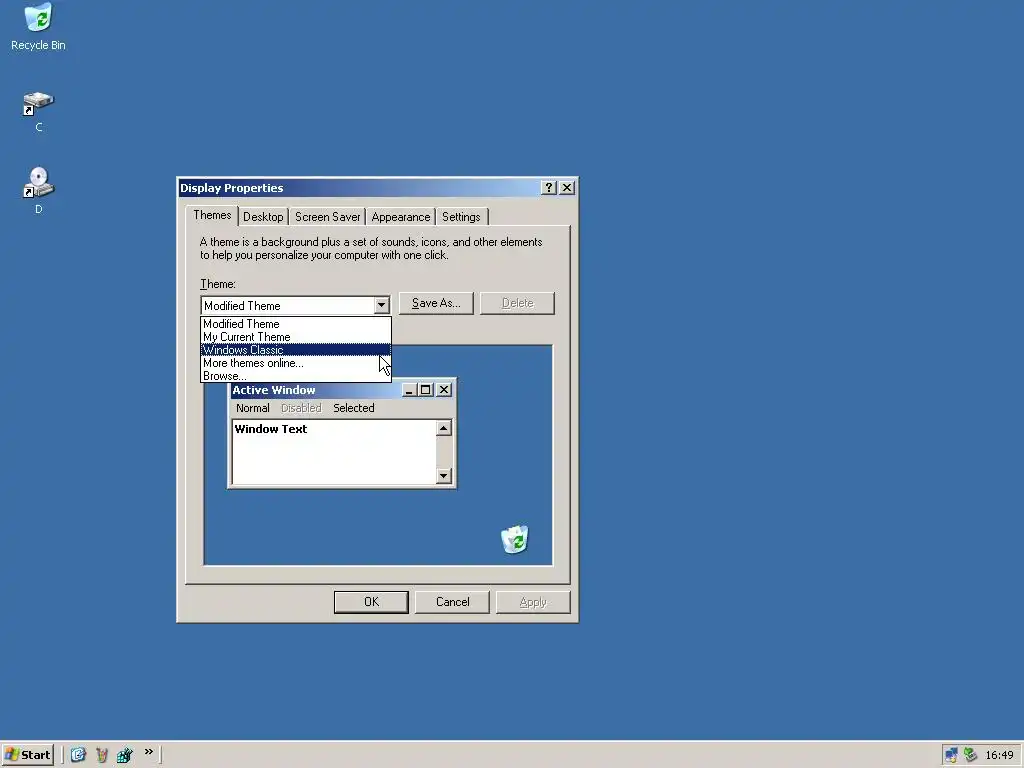Click Disabled in the preview menu
The height and width of the screenshot is (768, 1024).
click(x=301, y=408)
